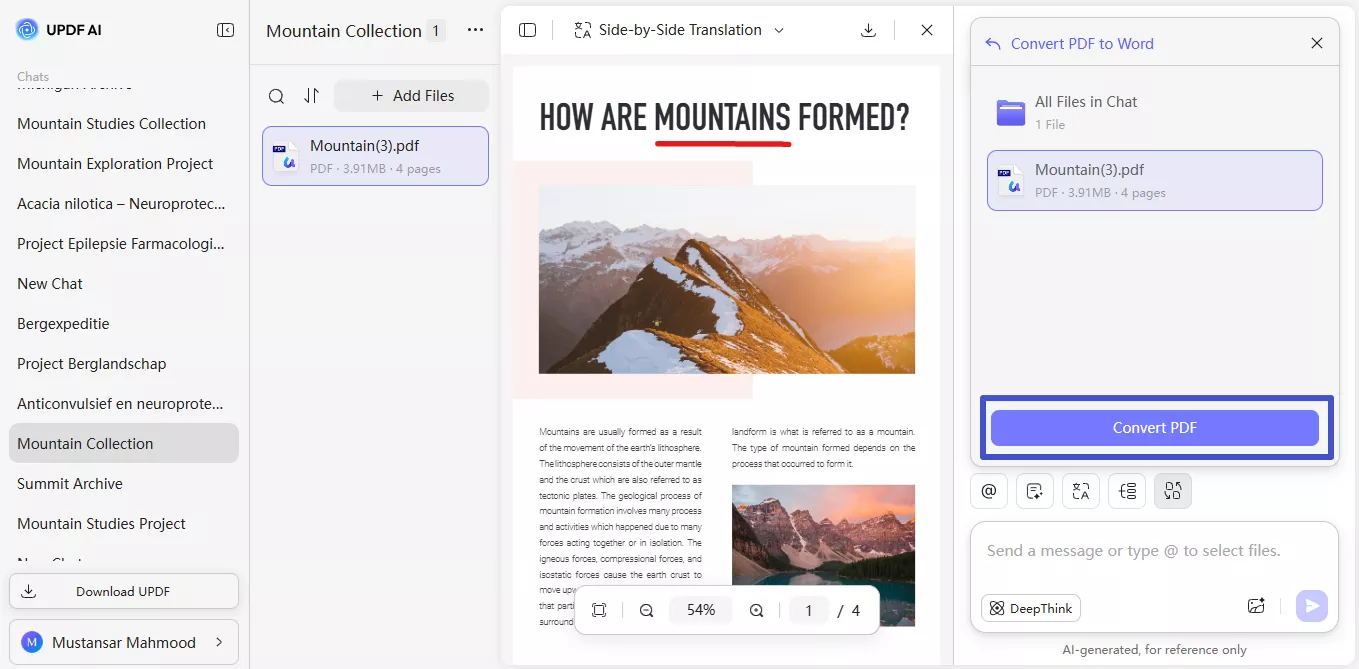Open the Mountain Collection more options menu

(474, 30)
